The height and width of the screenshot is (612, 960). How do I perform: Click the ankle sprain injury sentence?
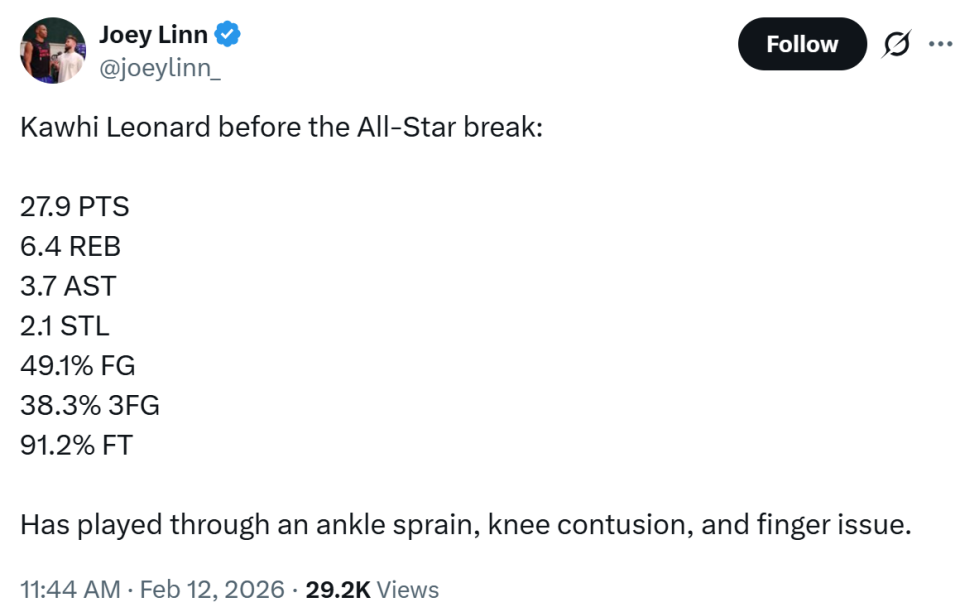click(465, 524)
